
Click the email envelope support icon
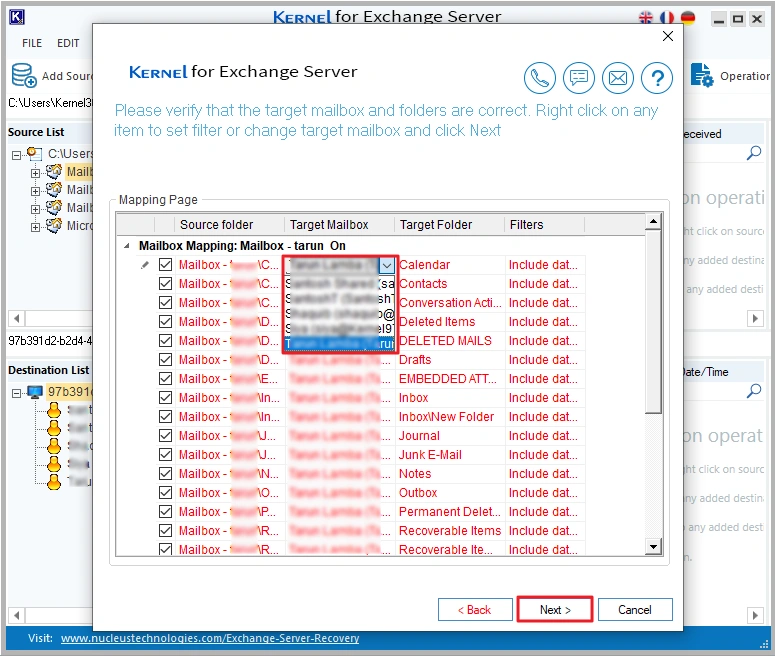(618, 77)
